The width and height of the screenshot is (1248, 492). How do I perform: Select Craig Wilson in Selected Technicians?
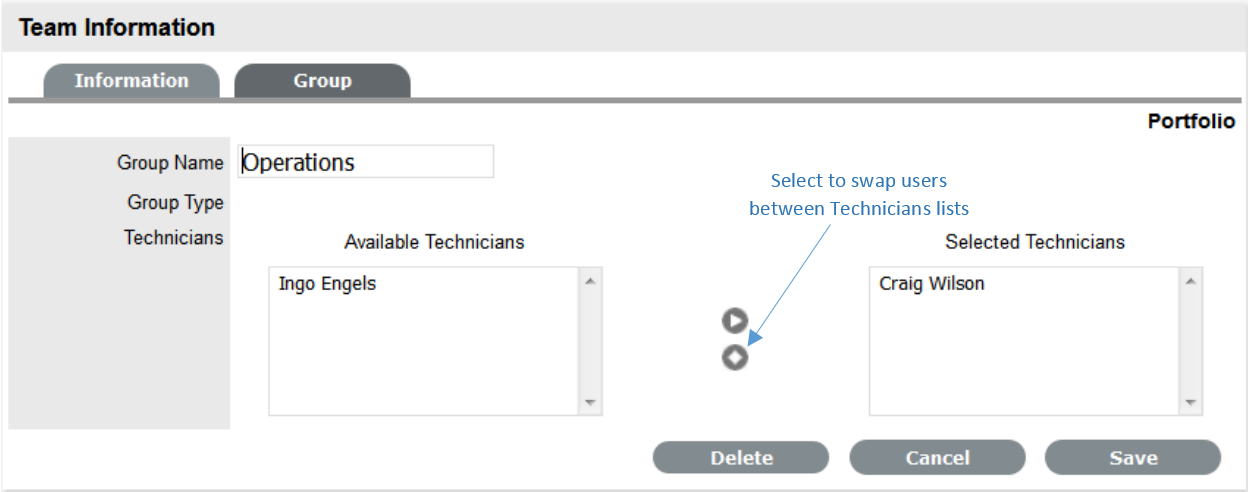pyautogui.click(x=932, y=284)
